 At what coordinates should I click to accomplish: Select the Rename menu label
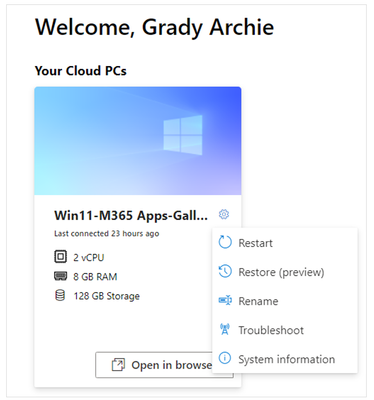click(258, 301)
